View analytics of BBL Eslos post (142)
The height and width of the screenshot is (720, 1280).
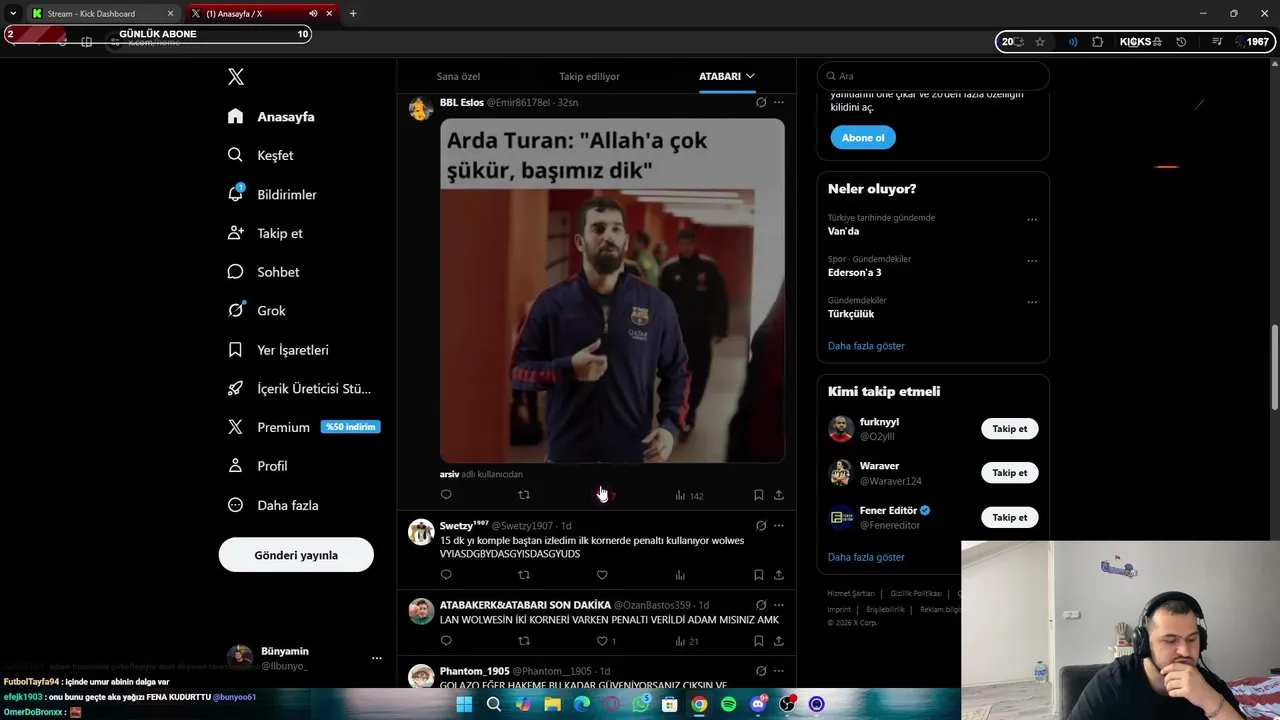(689, 495)
